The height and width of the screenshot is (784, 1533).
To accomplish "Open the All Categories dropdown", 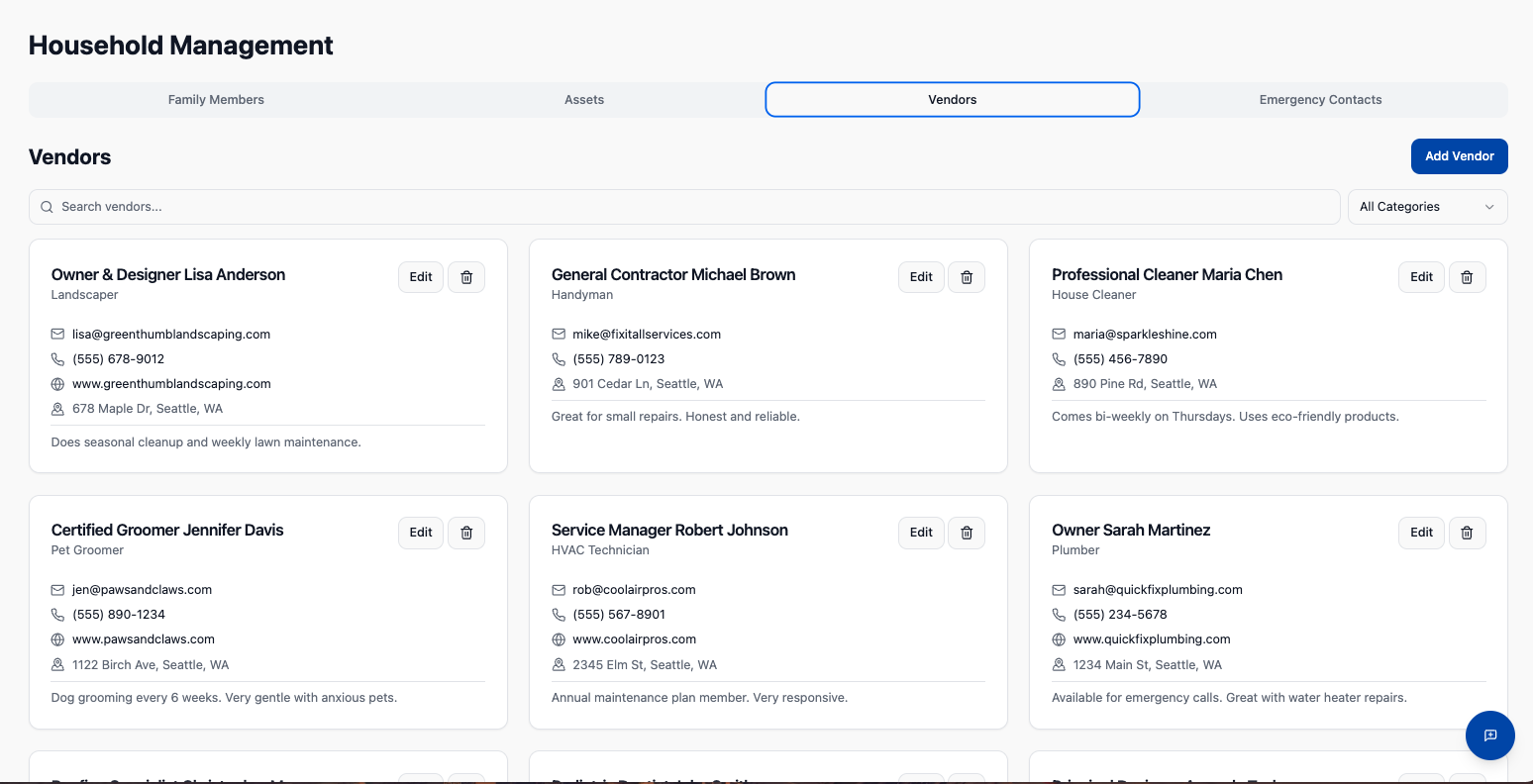I will [x=1427, y=207].
